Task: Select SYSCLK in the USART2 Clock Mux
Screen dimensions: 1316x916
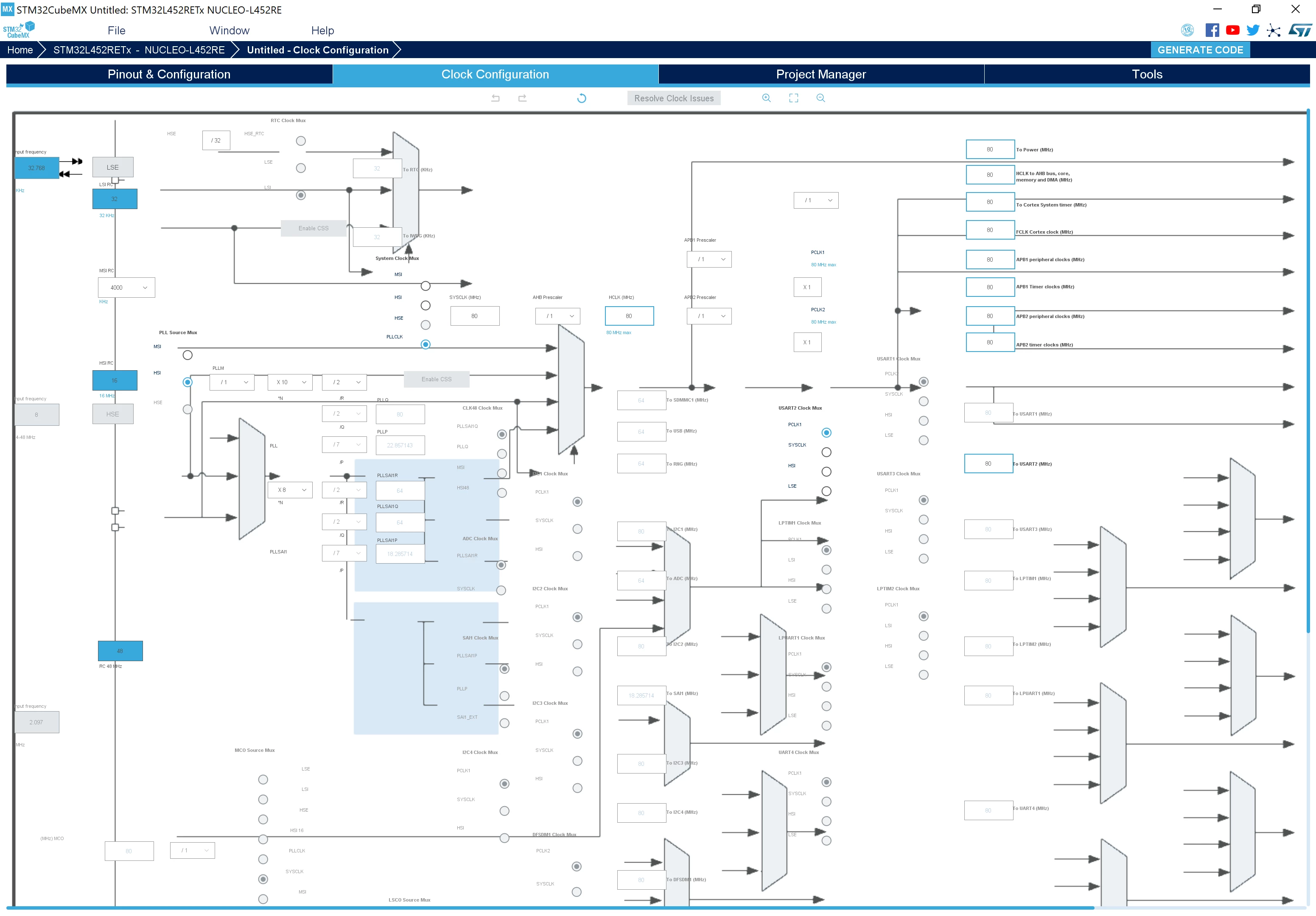Action: (x=826, y=452)
